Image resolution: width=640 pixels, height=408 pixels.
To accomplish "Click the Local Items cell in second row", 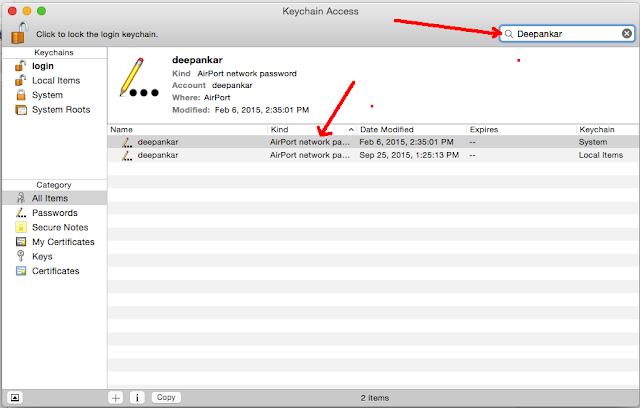I will [600, 155].
